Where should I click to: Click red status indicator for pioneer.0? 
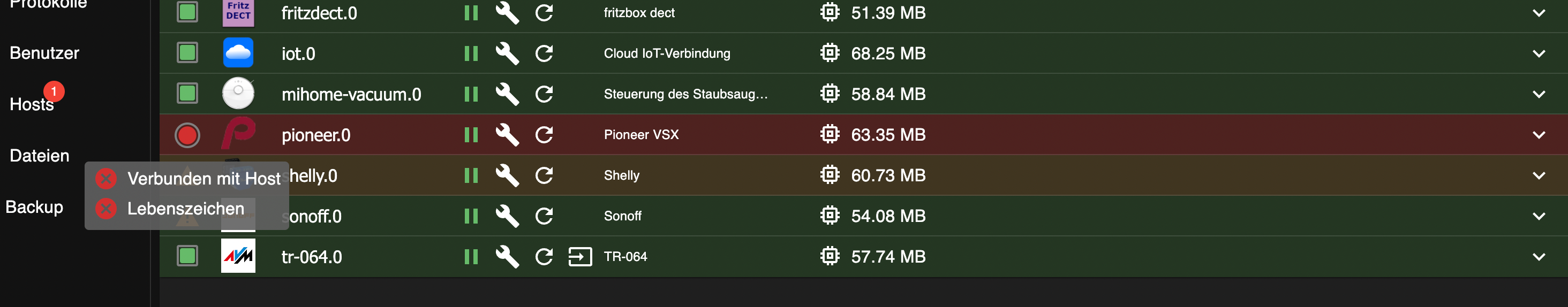tap(187, 135)
